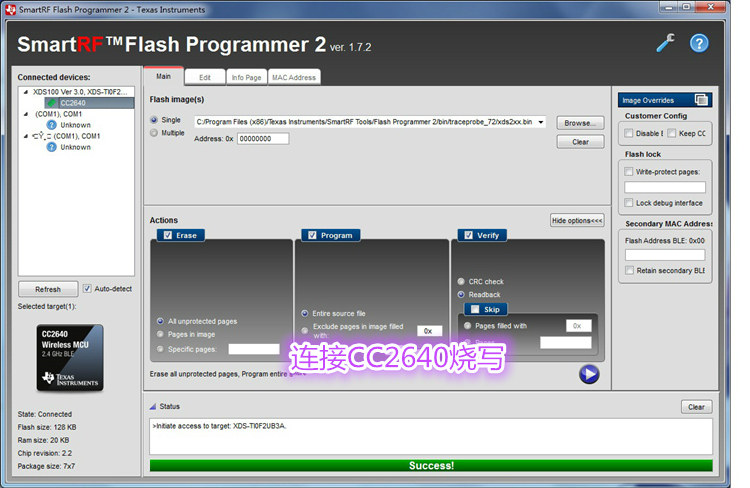Click the CC2640 Wireless MCU chip picture
The image size is (750, 488).
pyautogui.click(x=70, y=358)
